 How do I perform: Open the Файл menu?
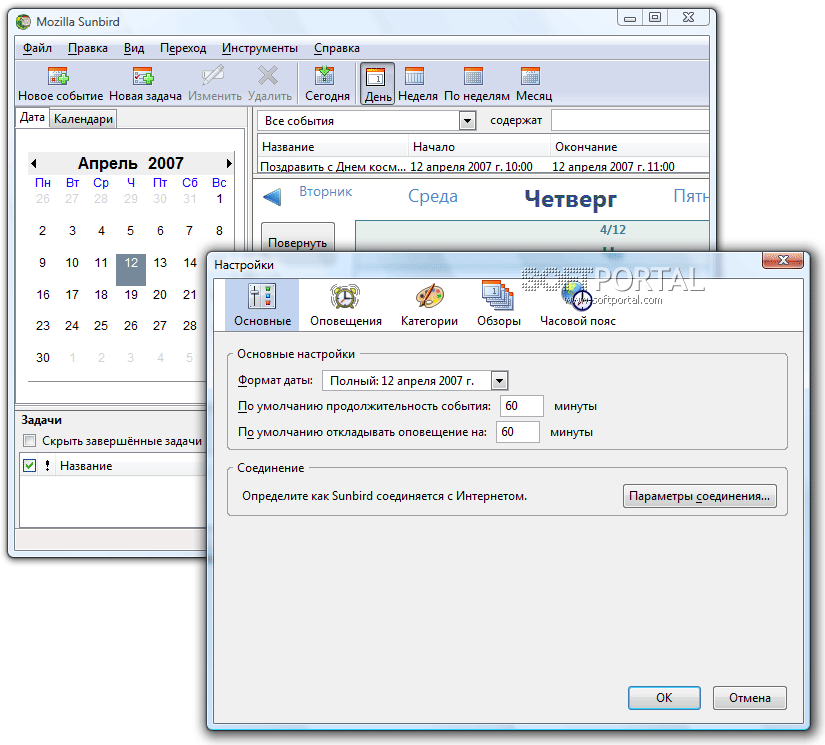[x=37, y=48]
